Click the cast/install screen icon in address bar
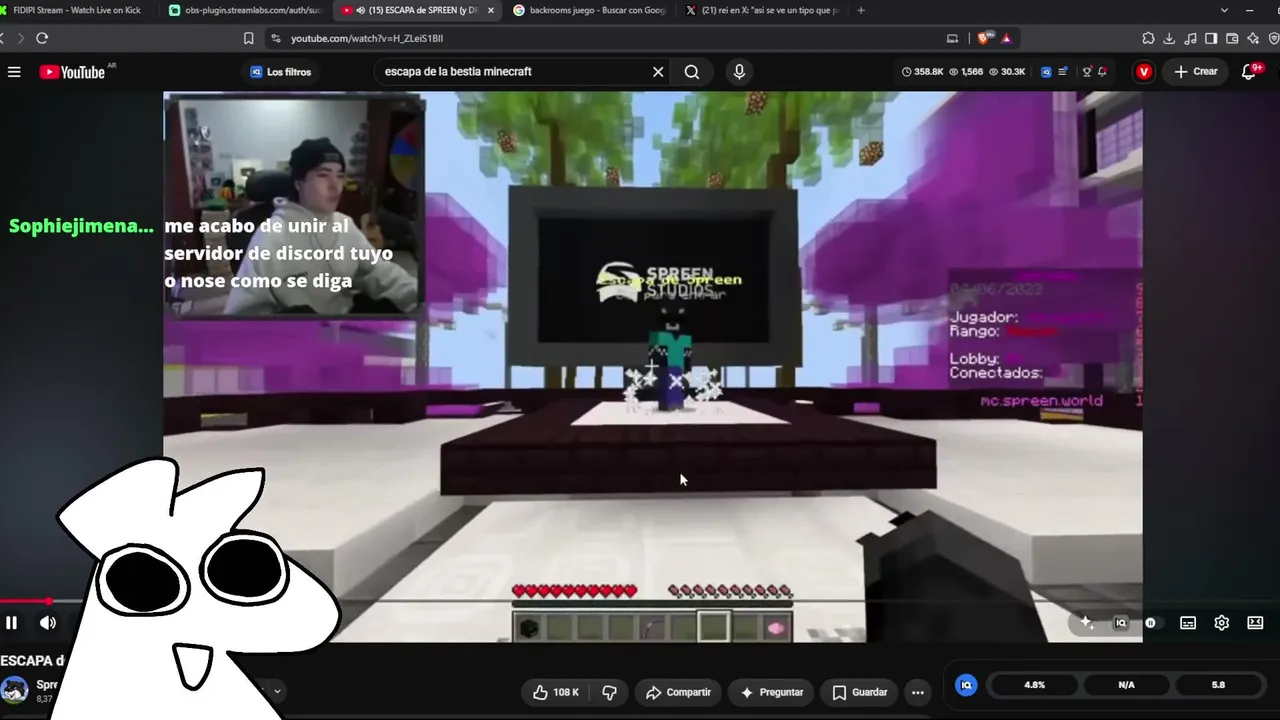The image size is (1280, 720). click(x=952, y=38)
